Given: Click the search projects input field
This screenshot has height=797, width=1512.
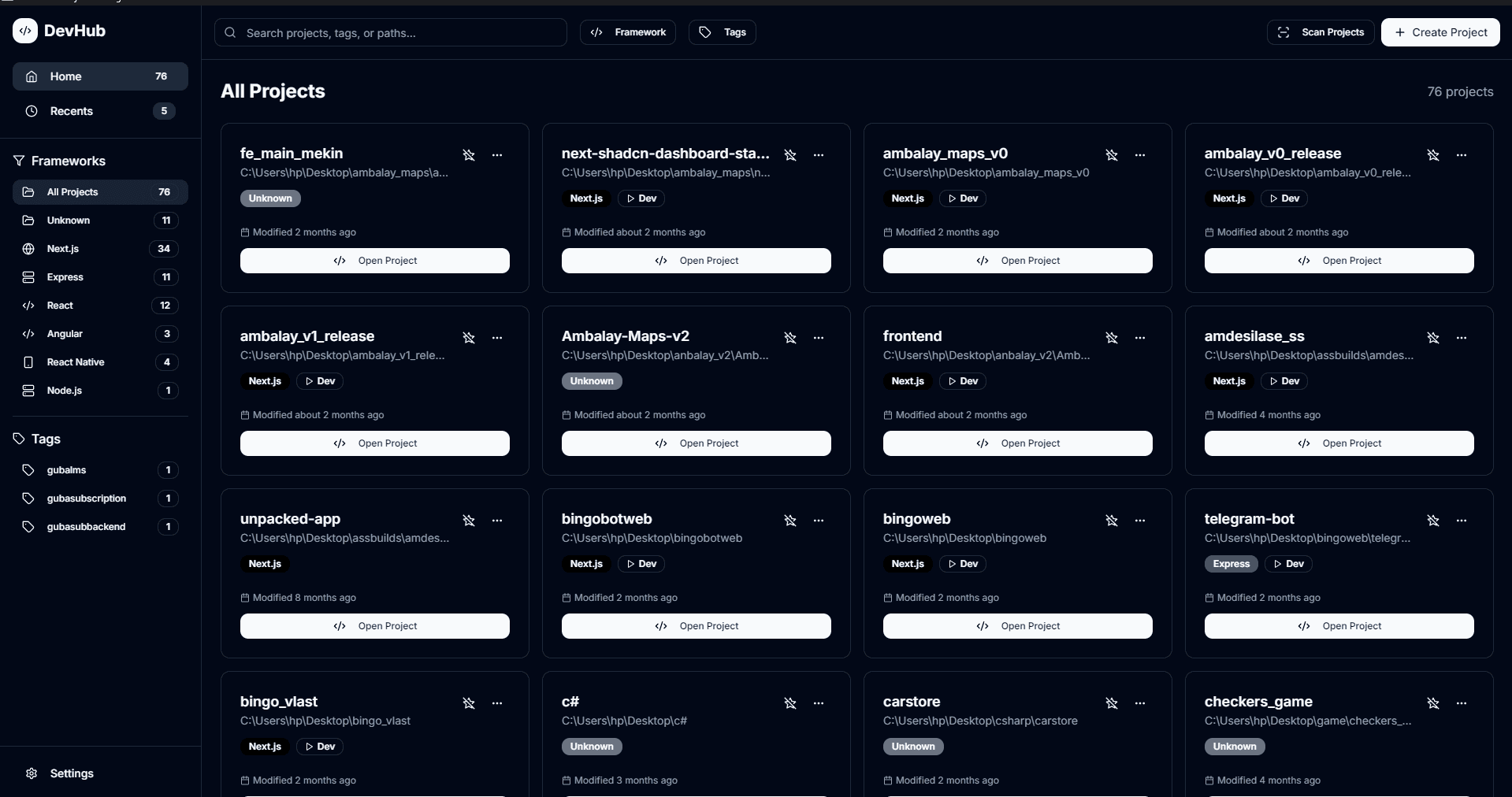Looking at the screenshot, I should (391, 32).
